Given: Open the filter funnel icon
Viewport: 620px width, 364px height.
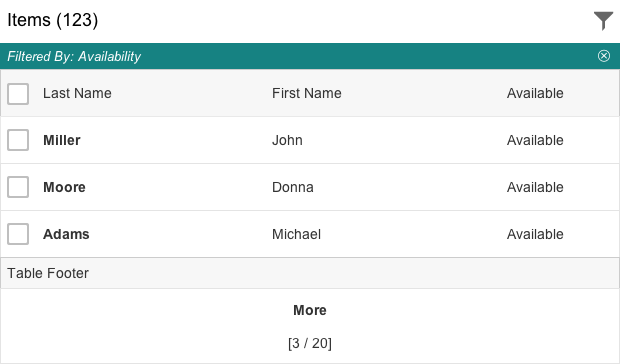Looking at the screenshot, I should click(x=603, y=21).
